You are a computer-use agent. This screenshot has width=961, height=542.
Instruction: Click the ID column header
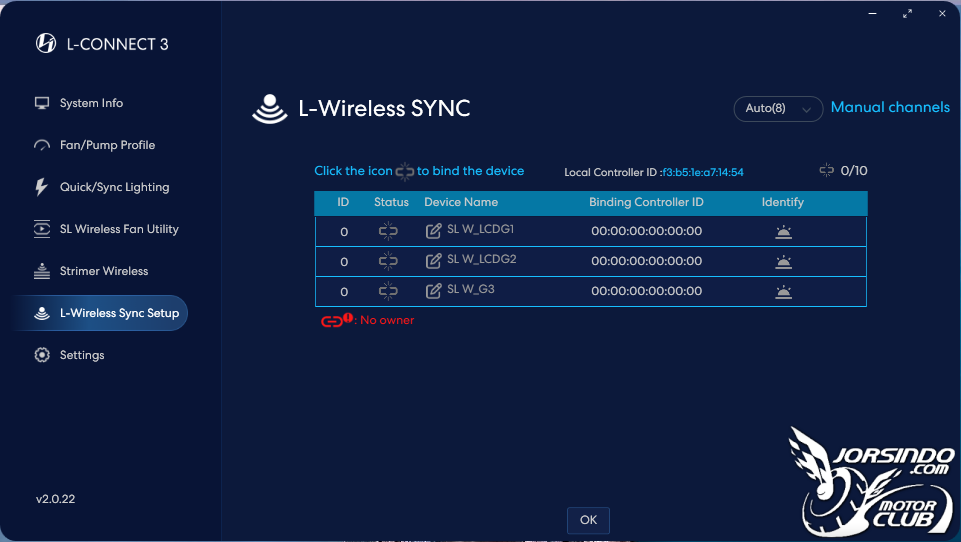click(343, 202)
